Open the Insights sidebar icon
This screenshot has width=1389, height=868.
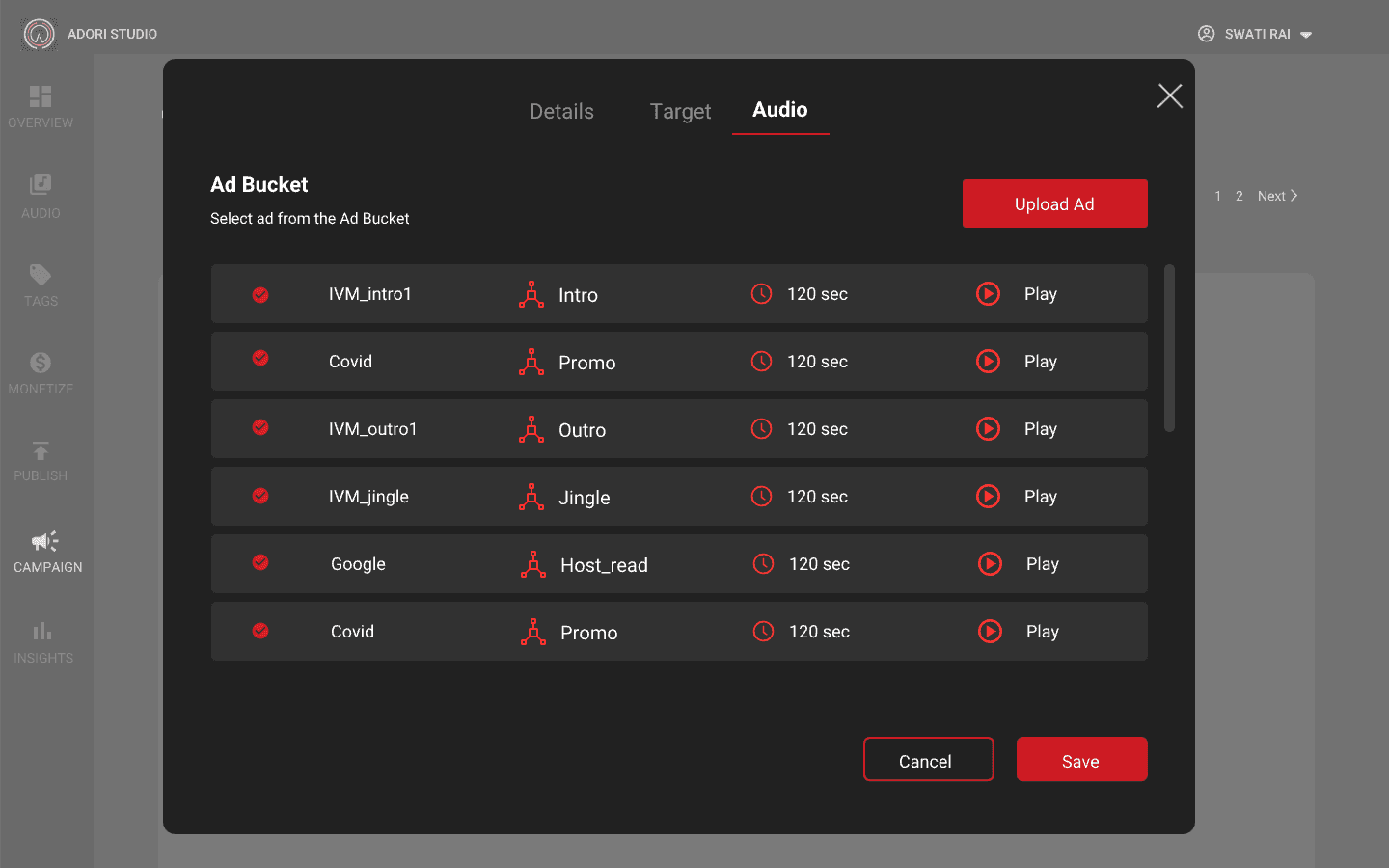pyautogui.click(x=41, y=632)
